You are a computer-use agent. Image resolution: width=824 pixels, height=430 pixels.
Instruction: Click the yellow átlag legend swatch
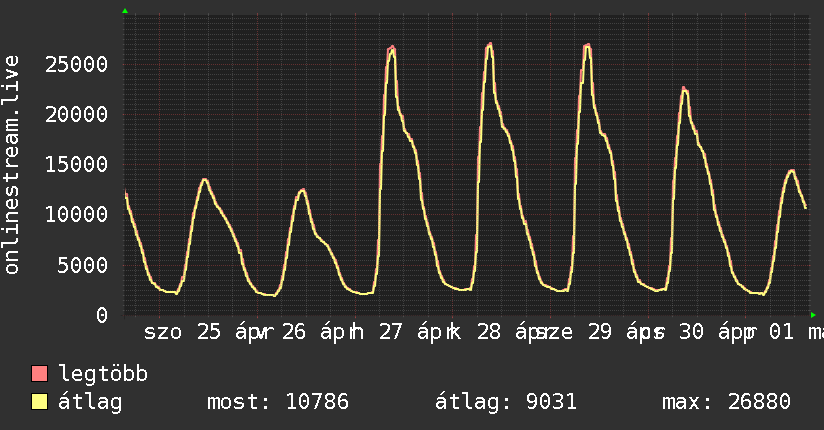pos(39,402)
